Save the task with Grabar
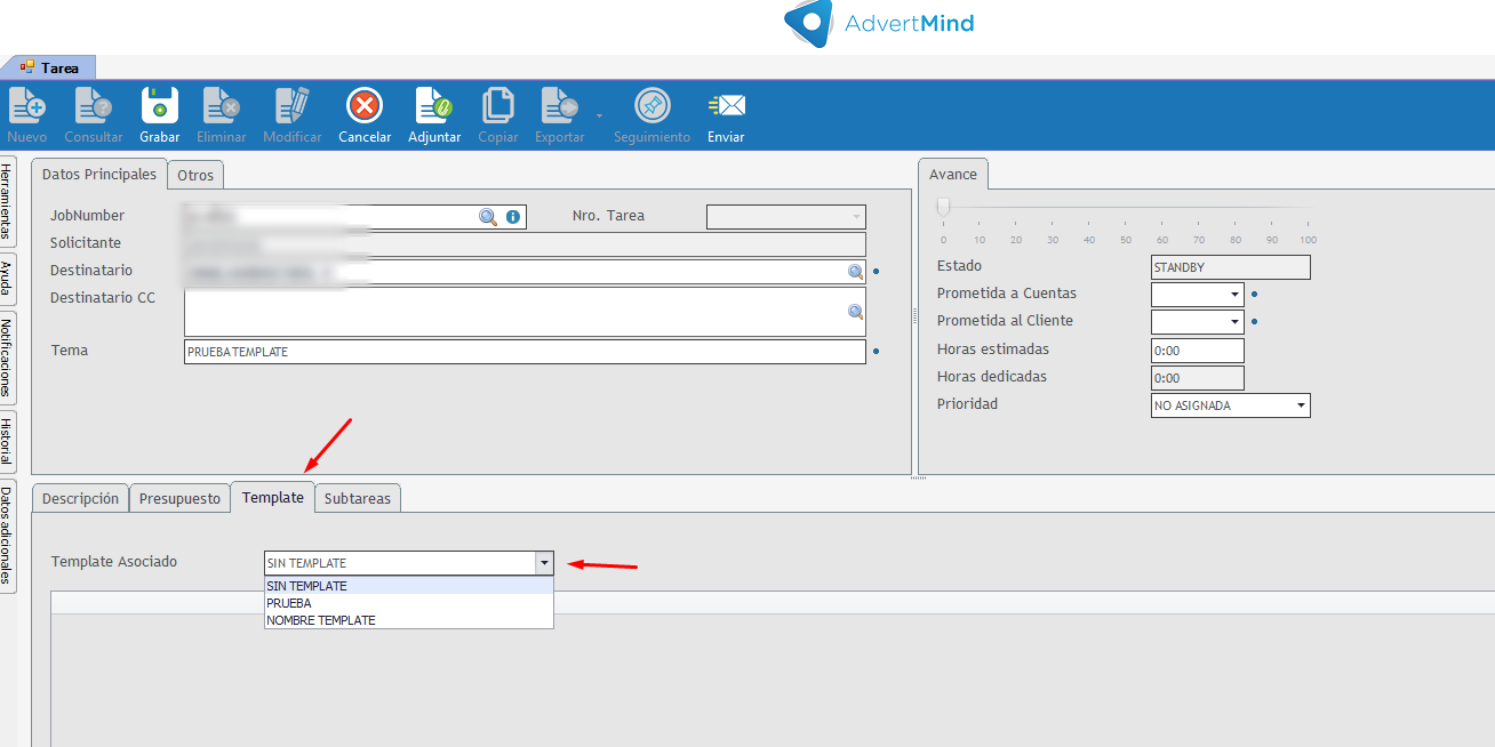 160,105
